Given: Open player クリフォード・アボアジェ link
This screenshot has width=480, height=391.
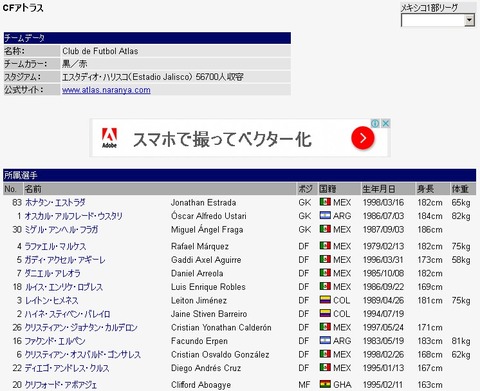Looking at the screenshot, I should pyautogui.click(x=61, y=385).
